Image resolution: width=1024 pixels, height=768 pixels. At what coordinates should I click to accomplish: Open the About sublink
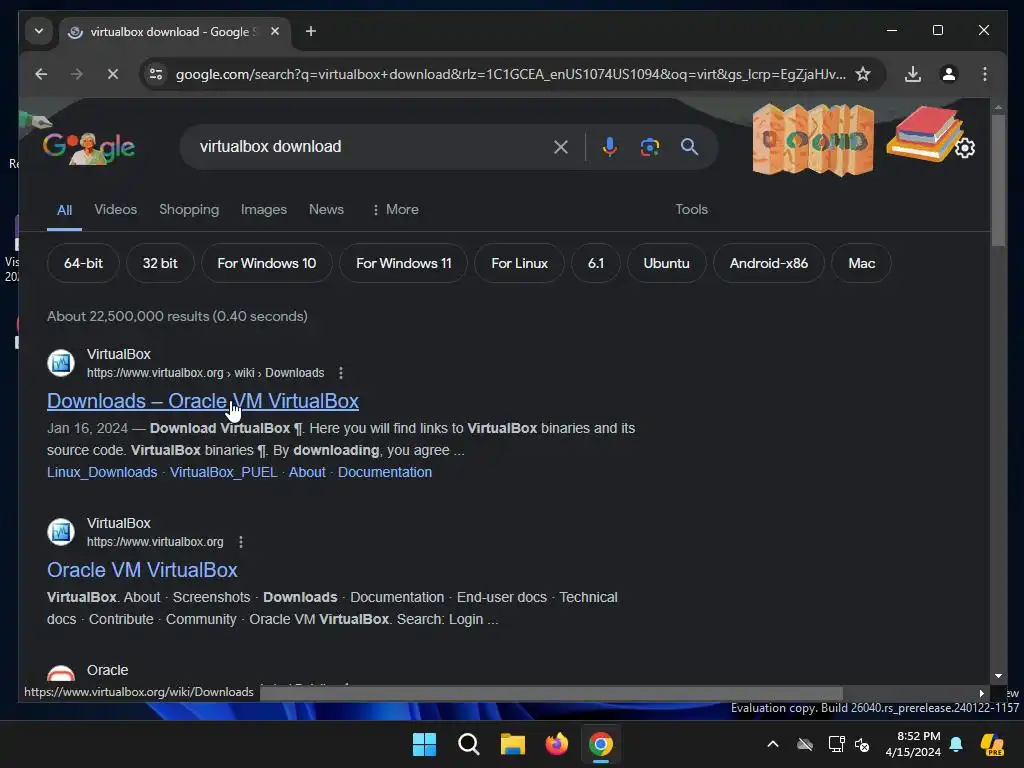[307, 472]
